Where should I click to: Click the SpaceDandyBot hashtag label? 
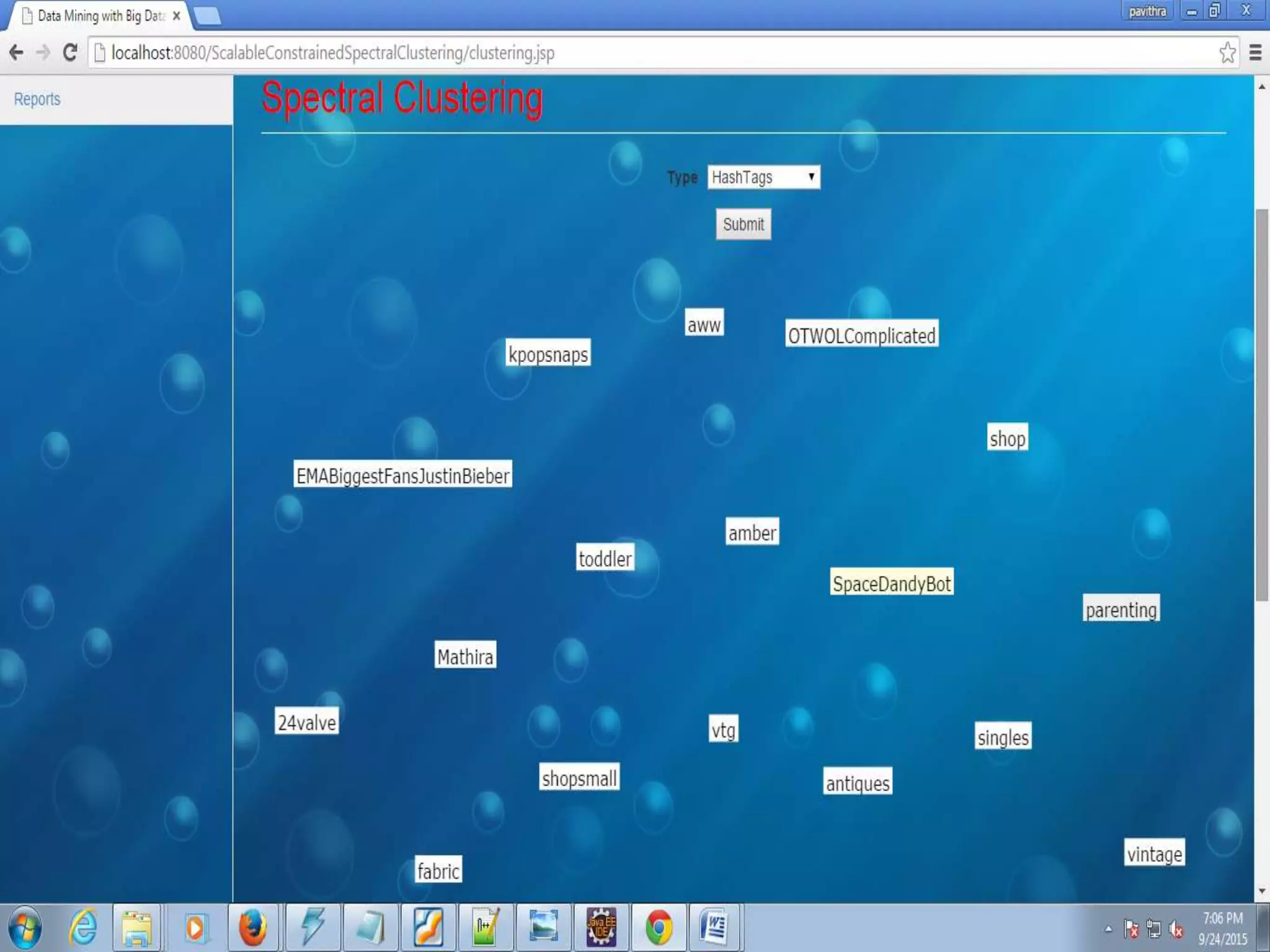[x=891, y=583]
